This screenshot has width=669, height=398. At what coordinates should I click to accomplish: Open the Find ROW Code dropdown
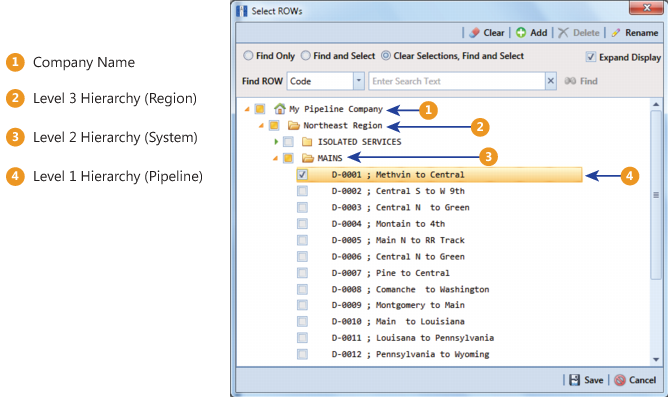pyautogui.click(x=359, y=81)
